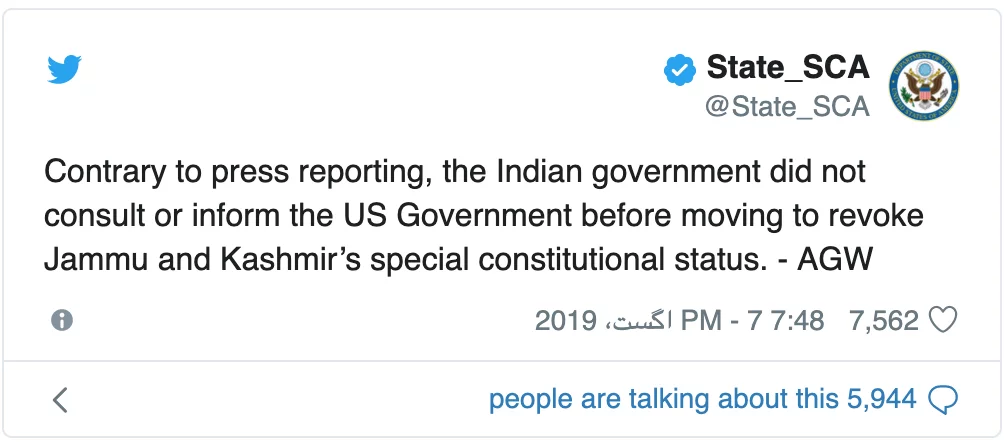
Task: Open the State_SCA display name profile
Action: [x=788, y=67]
